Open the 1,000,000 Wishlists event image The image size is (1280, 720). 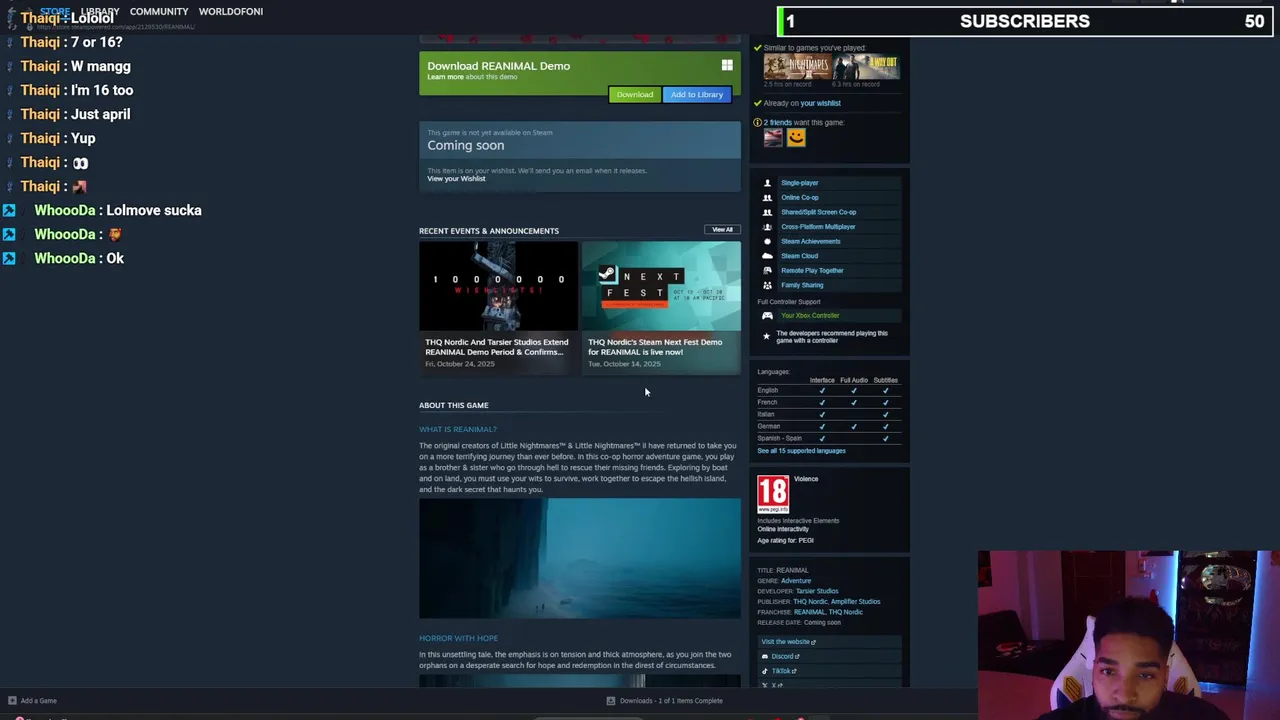(498, 286)
